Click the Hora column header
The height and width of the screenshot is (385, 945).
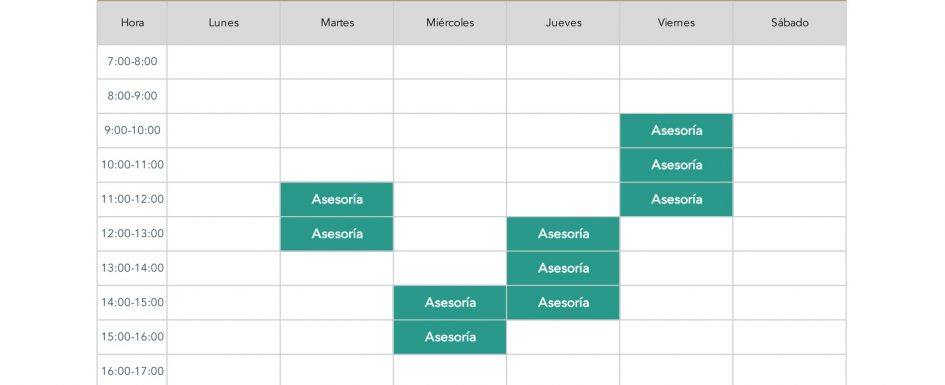[132, 23]
